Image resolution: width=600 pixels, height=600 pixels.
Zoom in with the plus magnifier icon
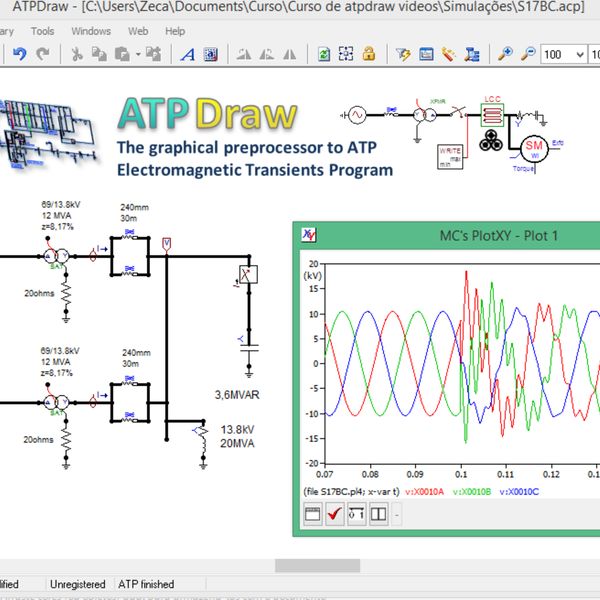[505, 54]
